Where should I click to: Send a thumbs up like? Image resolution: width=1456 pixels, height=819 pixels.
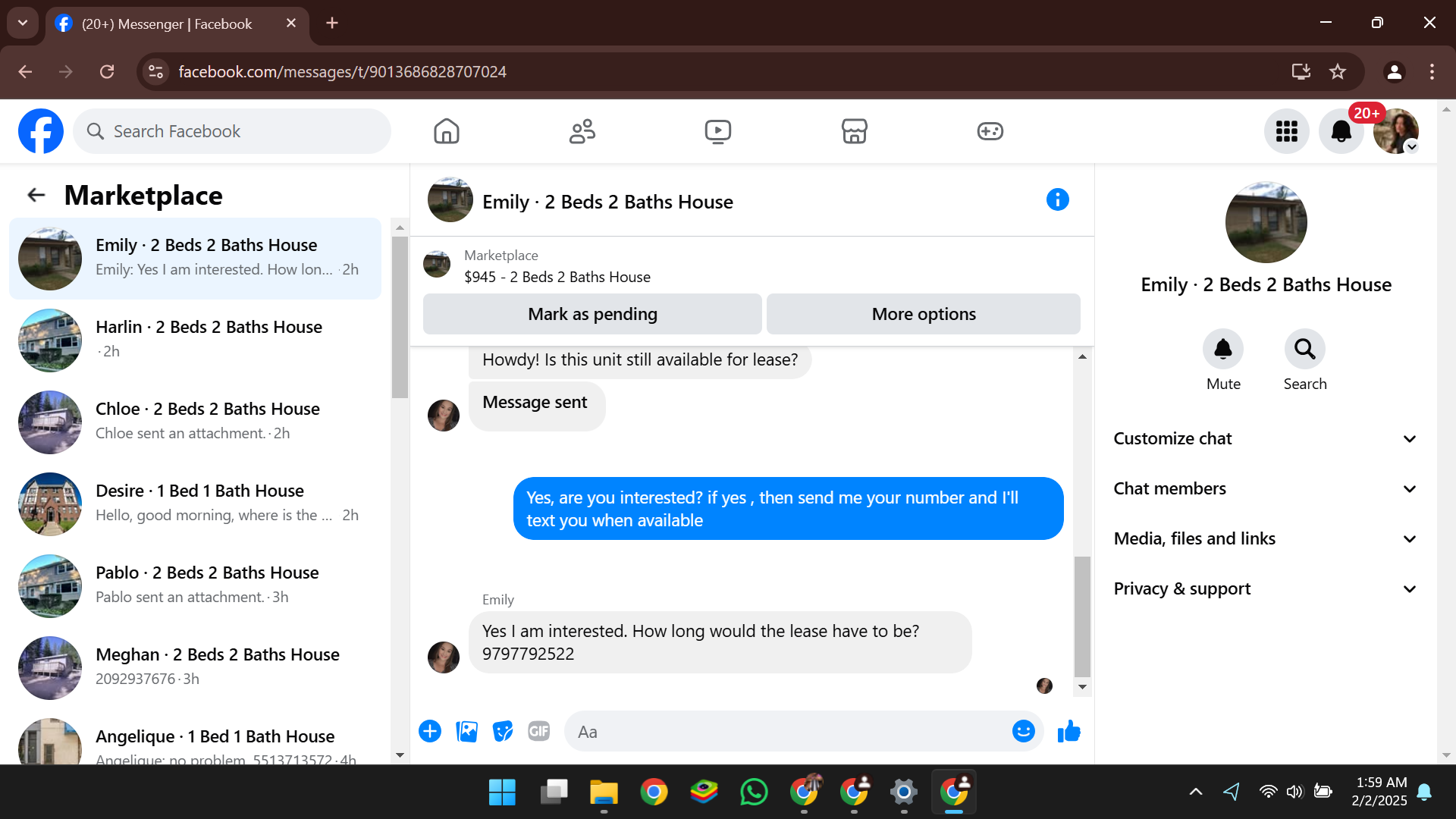pyautogui.click(x=1068, y=732)
